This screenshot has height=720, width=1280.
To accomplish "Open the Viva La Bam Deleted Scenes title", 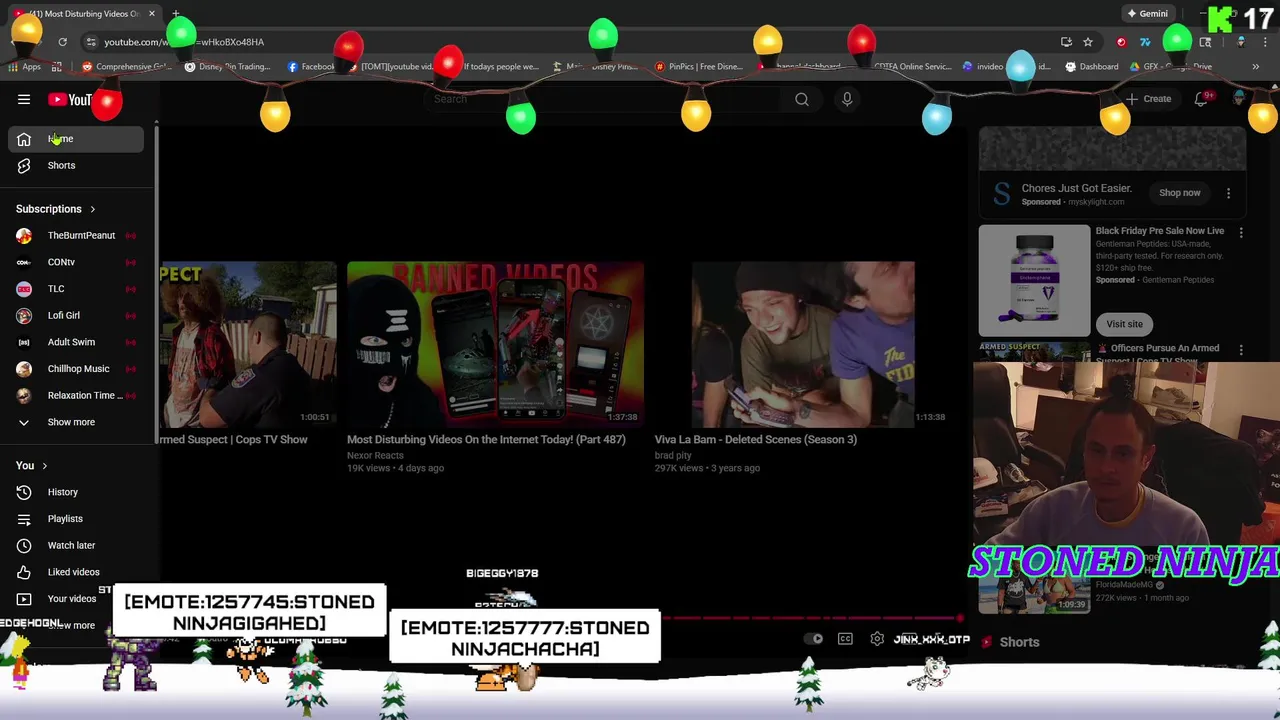I will point(756,439).
